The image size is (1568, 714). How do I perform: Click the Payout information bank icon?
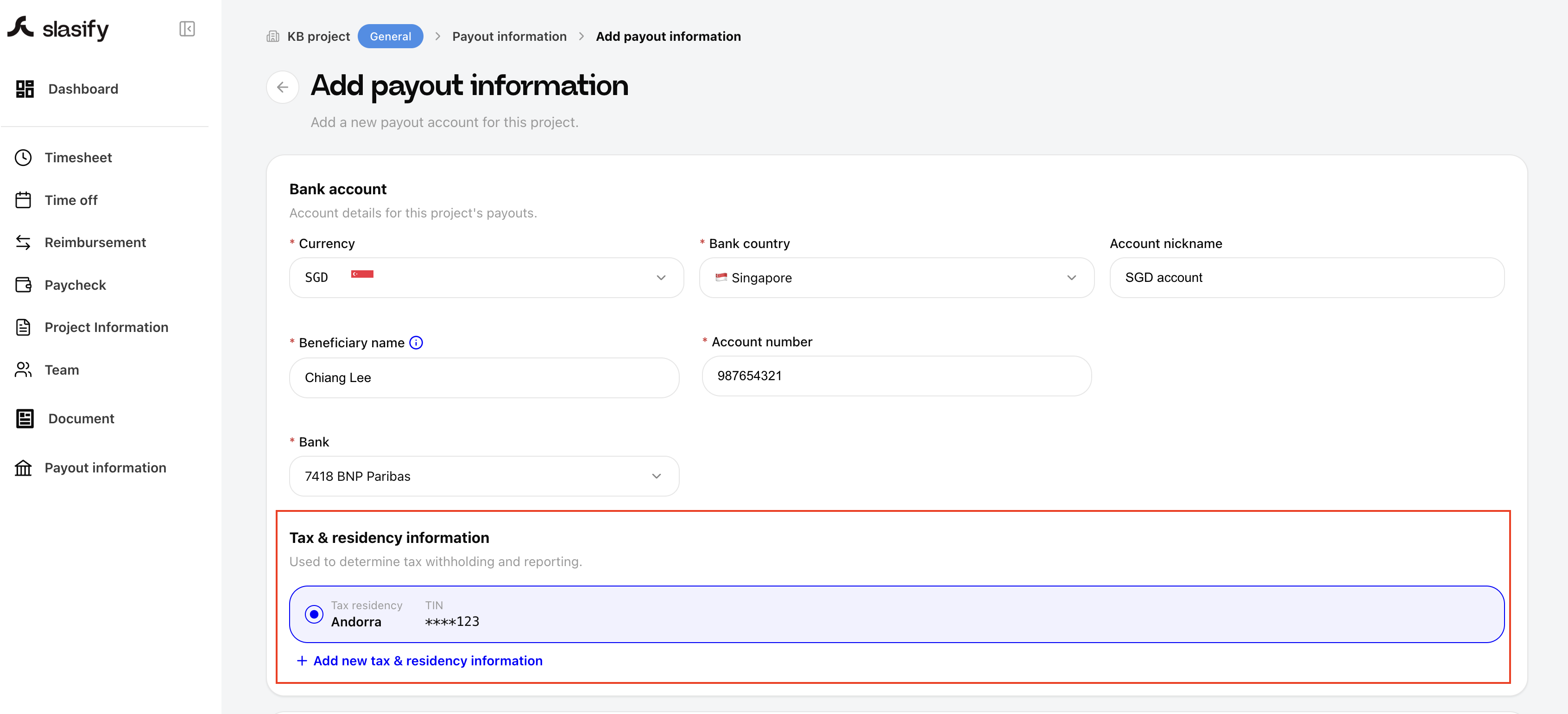(x=23, y=468)
